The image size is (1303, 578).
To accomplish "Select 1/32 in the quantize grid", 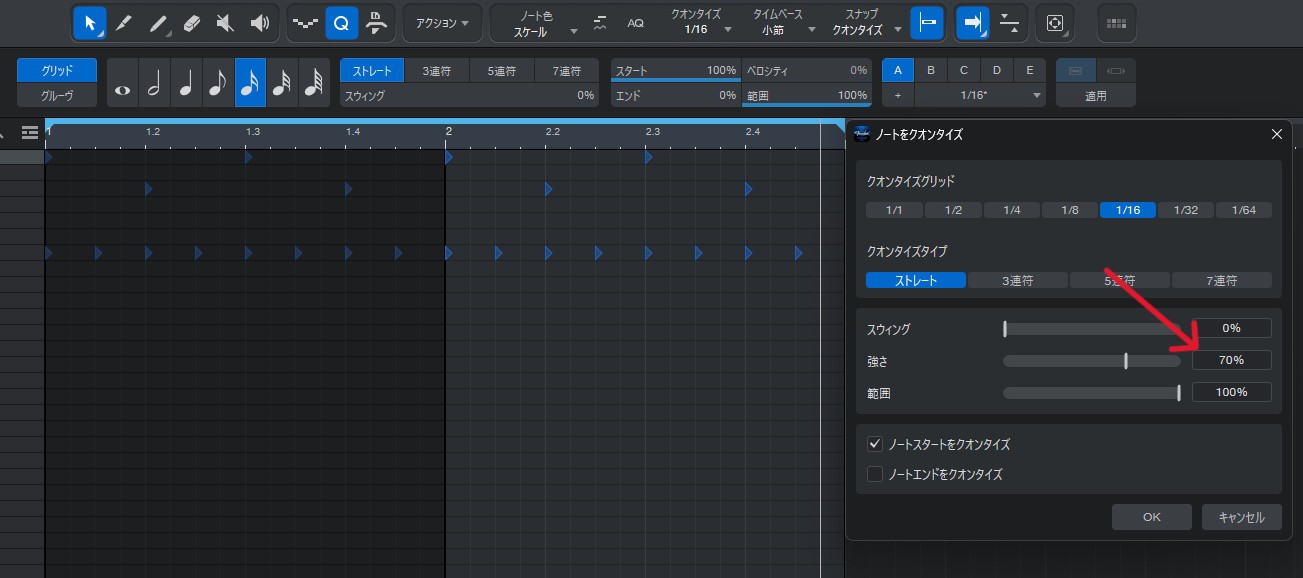I will click(x=1185, y=210).
